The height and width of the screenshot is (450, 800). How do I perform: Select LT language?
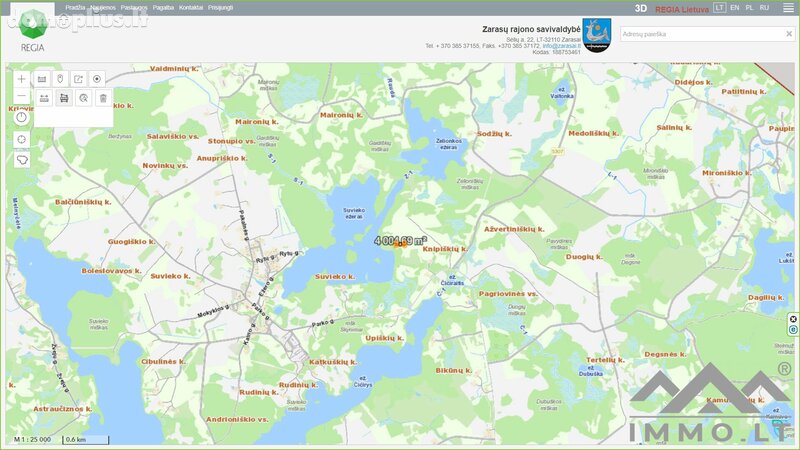[x=719, y=8]
